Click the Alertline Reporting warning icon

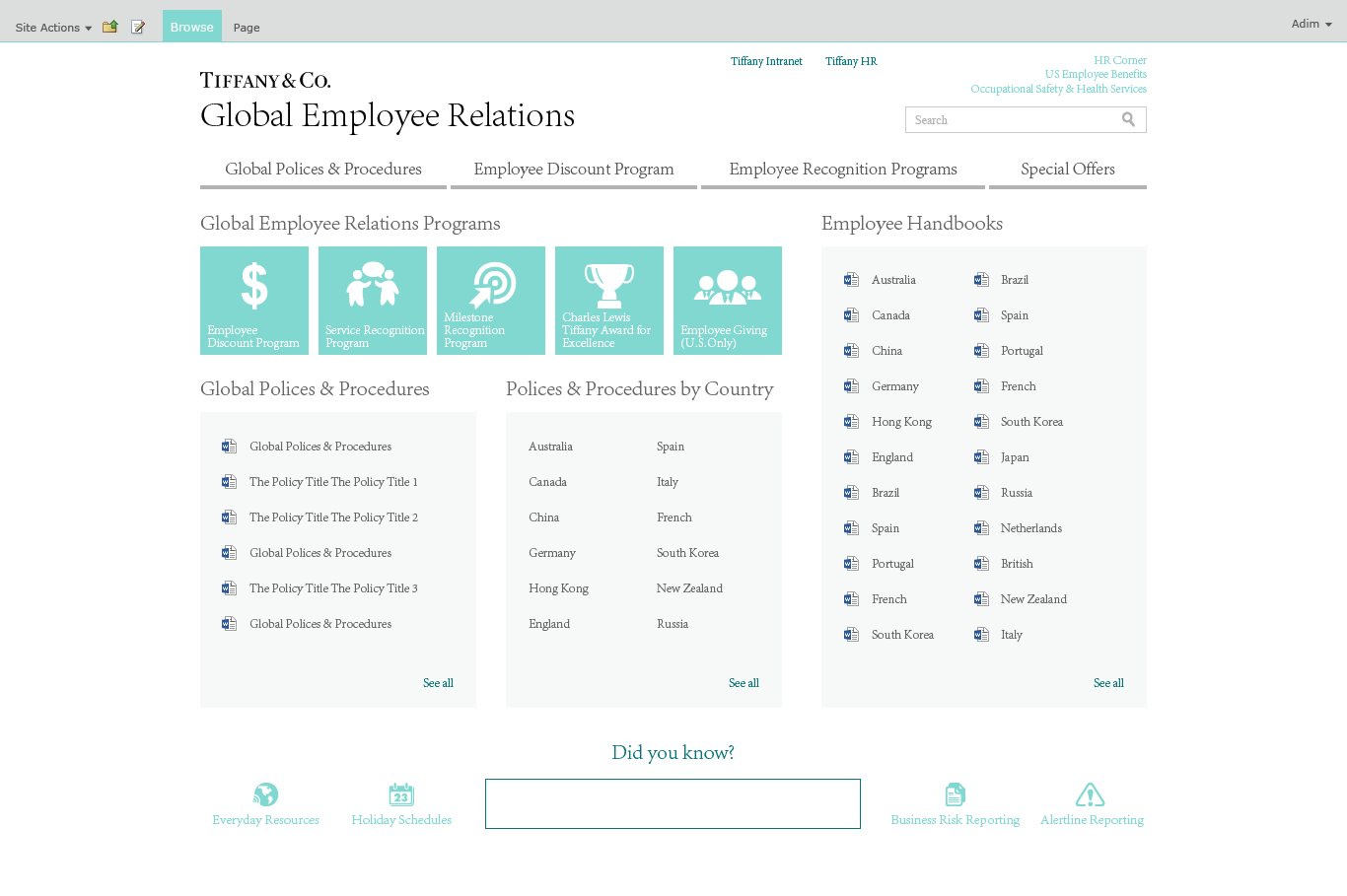1090,794
